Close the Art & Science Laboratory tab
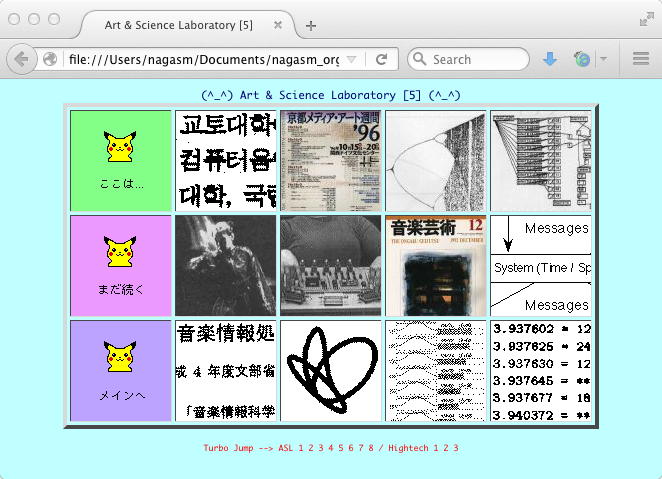 (x=277, y=25)
